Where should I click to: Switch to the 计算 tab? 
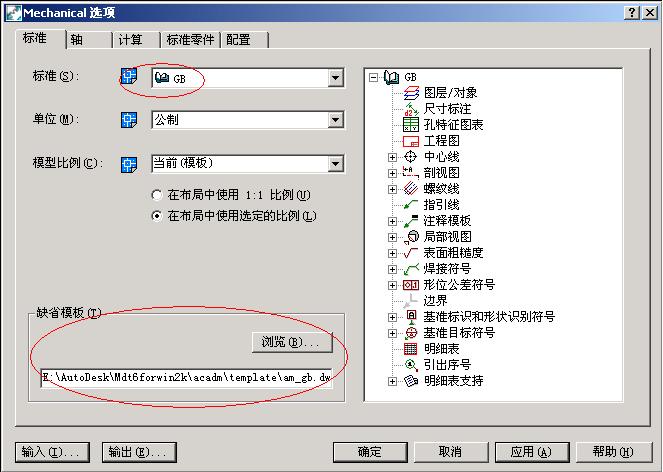(136, 40)
